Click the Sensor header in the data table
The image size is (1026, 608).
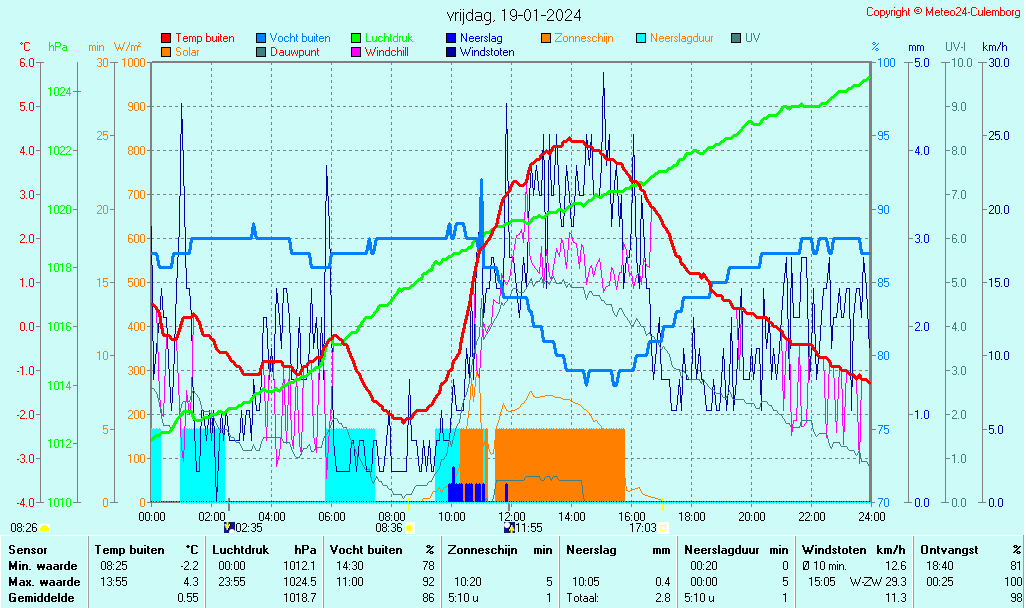point(27,549)
